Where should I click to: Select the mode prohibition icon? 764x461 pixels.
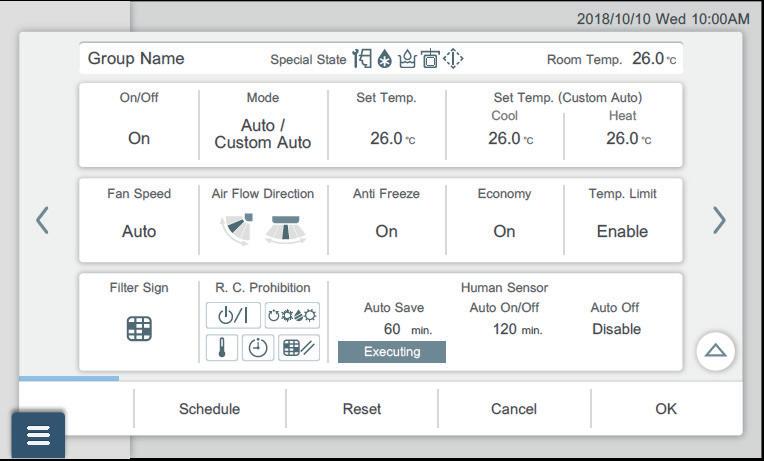pyautogui.click(x=292, y=314)
